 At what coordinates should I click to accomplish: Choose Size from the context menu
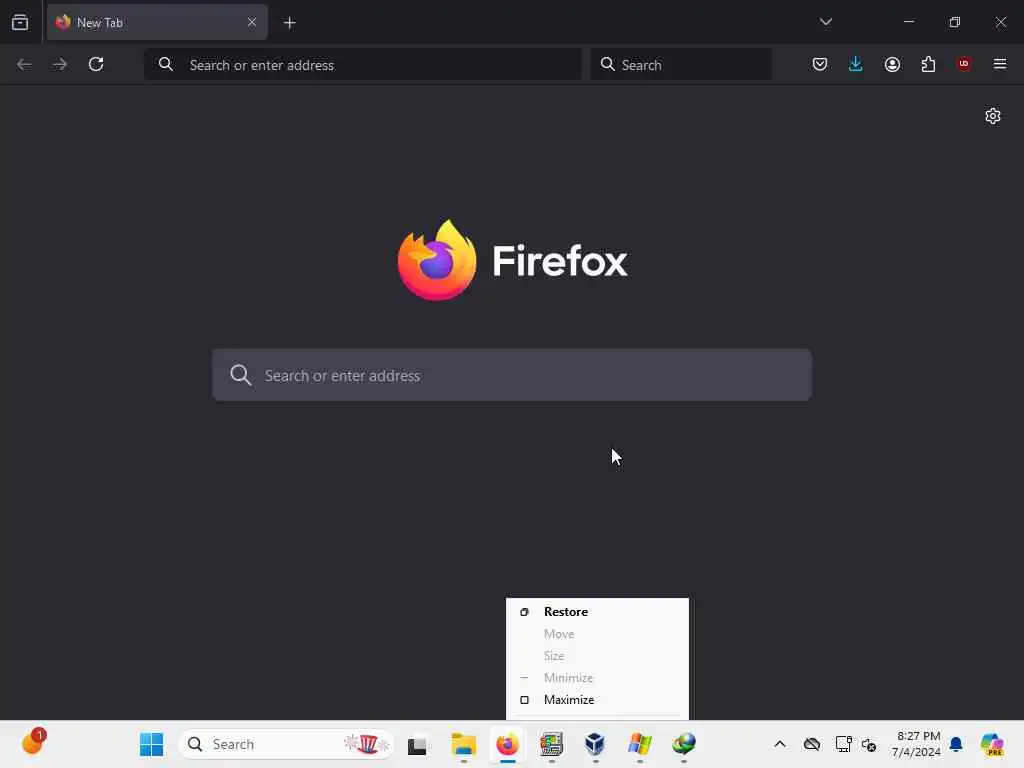(598, 656)
